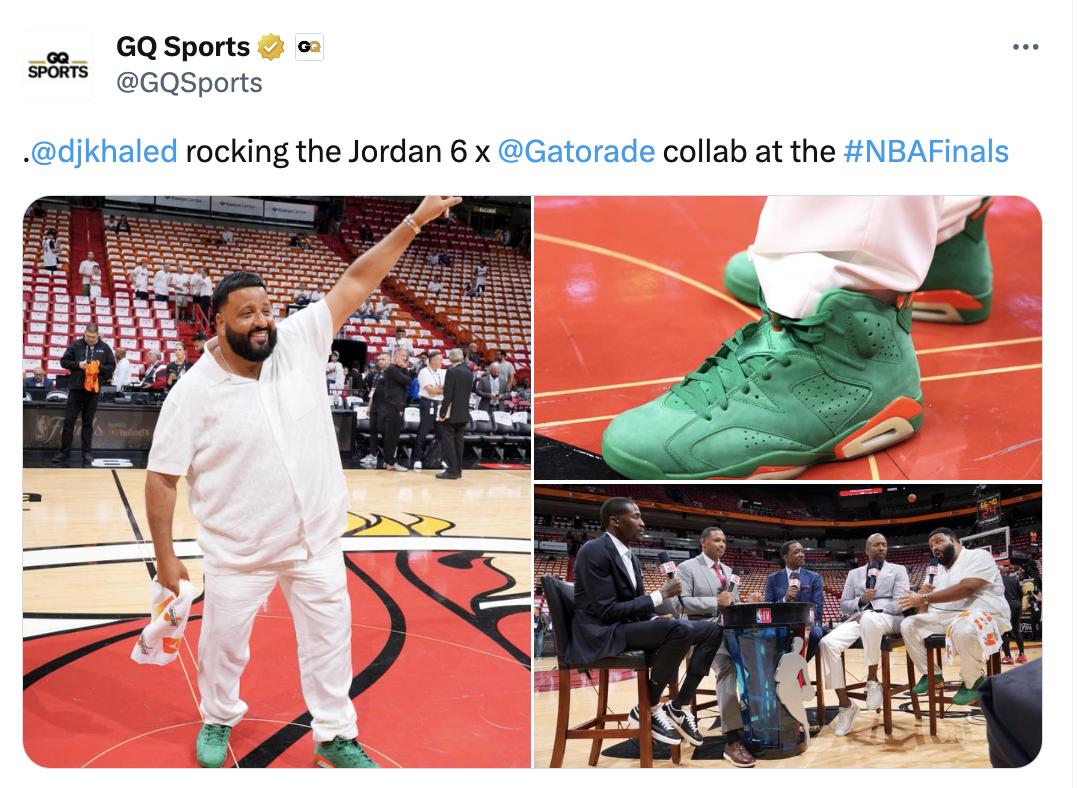
Task: Open the green Jordan 6 sneaker close-up photo
Action: pos(788,338)
